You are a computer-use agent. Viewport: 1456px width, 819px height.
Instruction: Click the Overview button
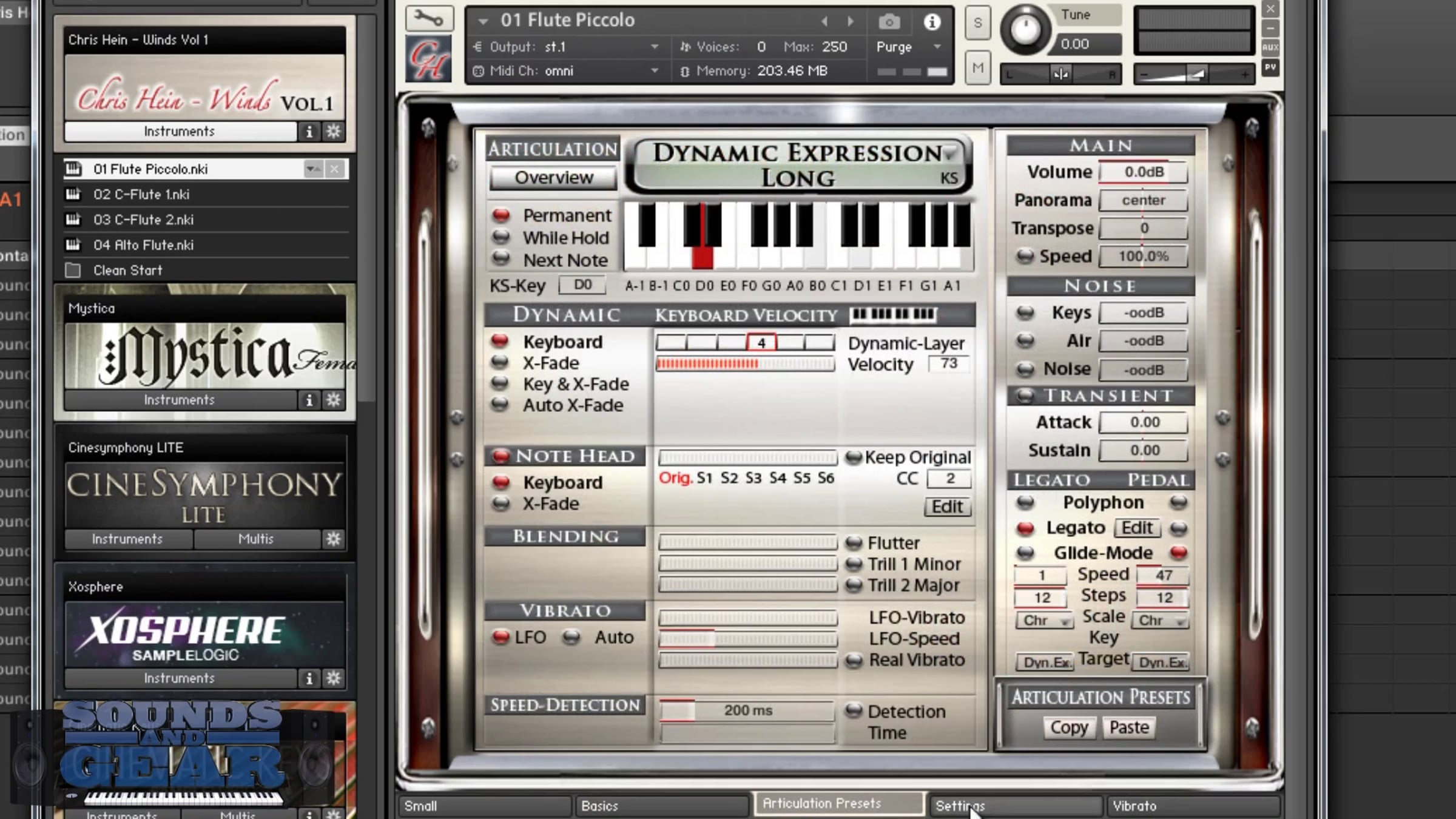coord(553,178)
